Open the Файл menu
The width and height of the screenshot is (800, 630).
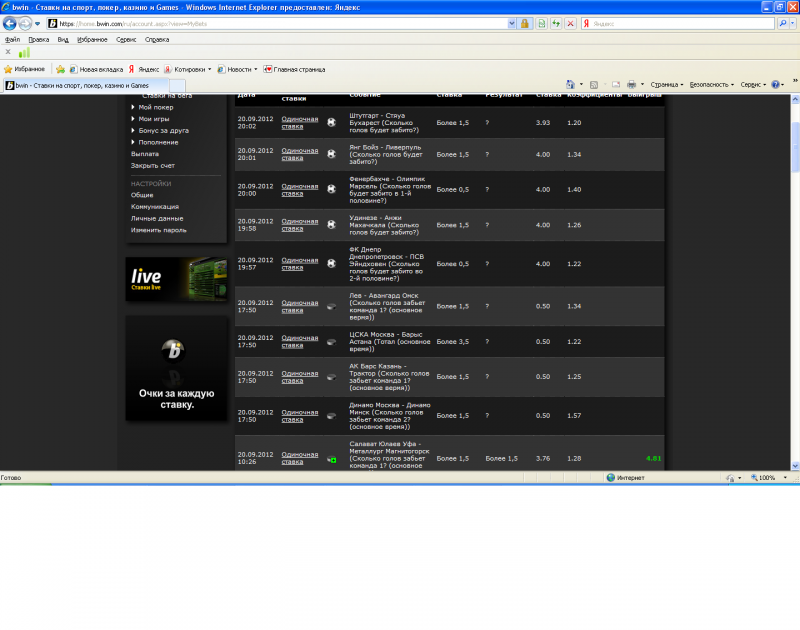[12, 39]
